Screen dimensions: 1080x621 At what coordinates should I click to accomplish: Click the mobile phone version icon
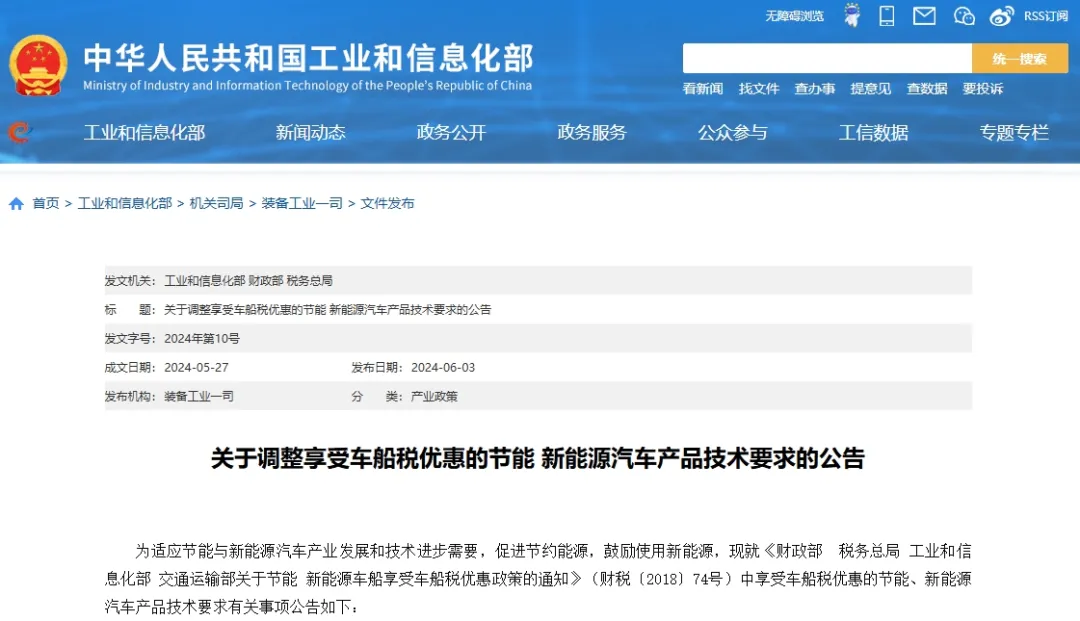tap(886, 15)
